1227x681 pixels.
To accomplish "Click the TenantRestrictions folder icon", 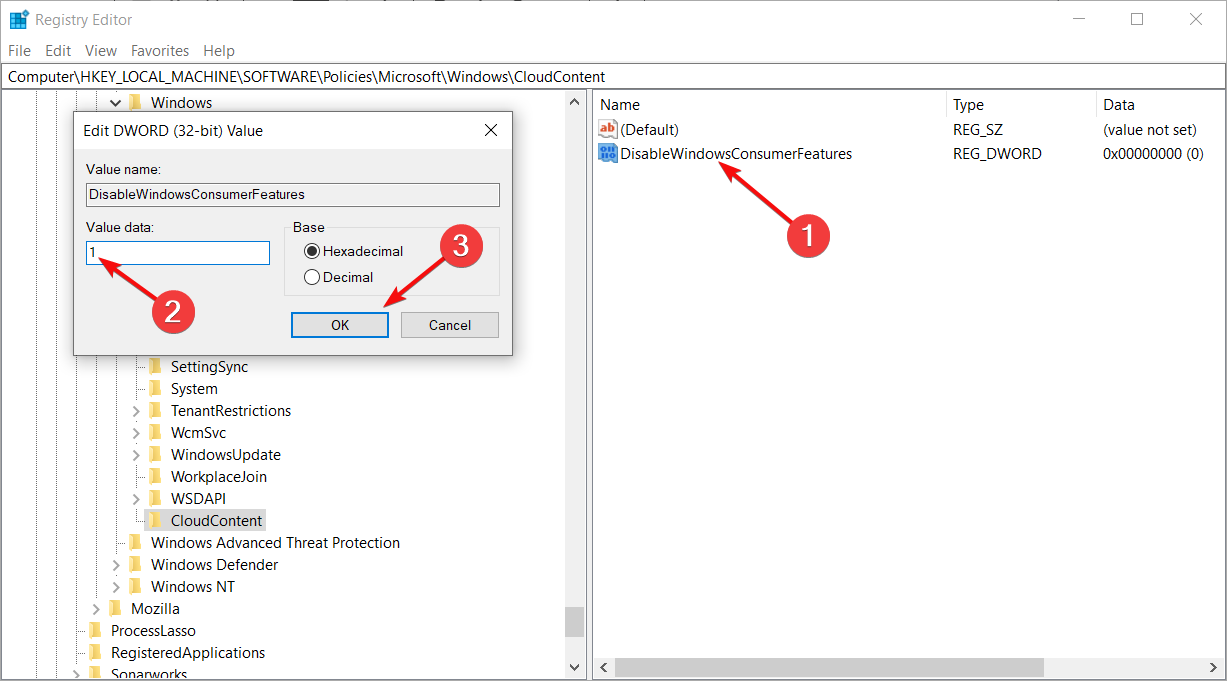I will 155,410.
